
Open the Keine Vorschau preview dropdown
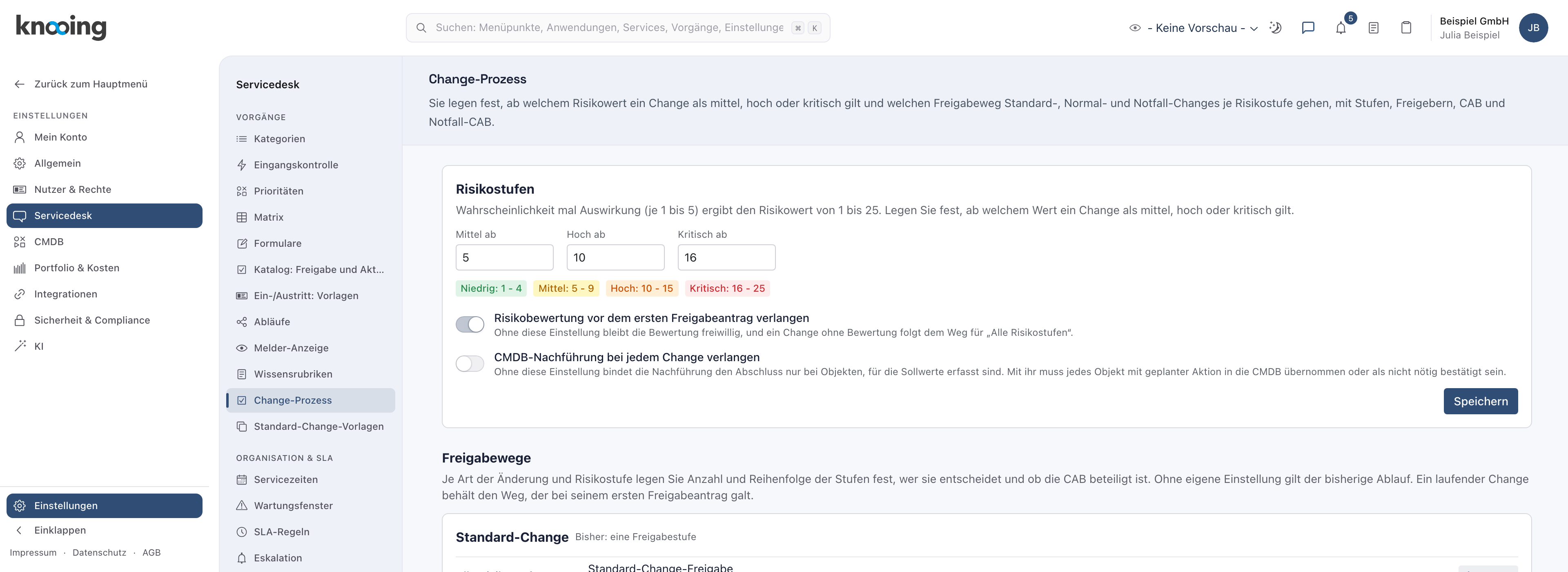(1194, 28)
